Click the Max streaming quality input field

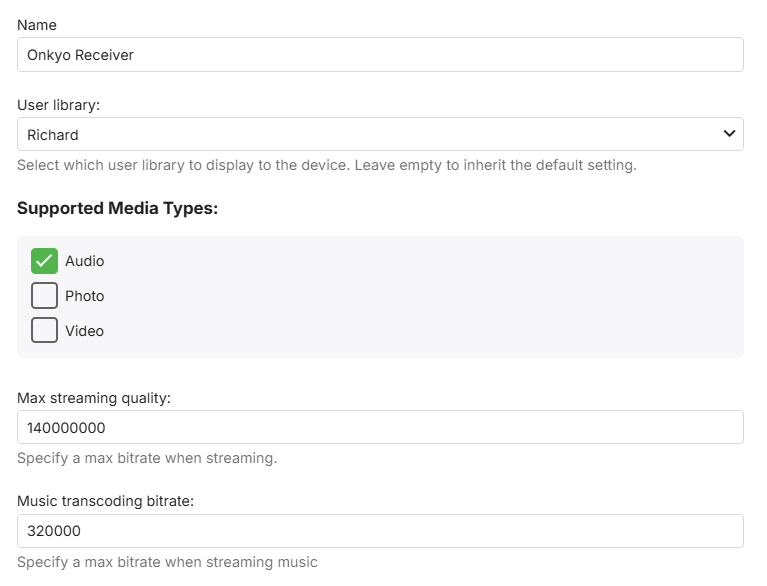tap(380, 427)
